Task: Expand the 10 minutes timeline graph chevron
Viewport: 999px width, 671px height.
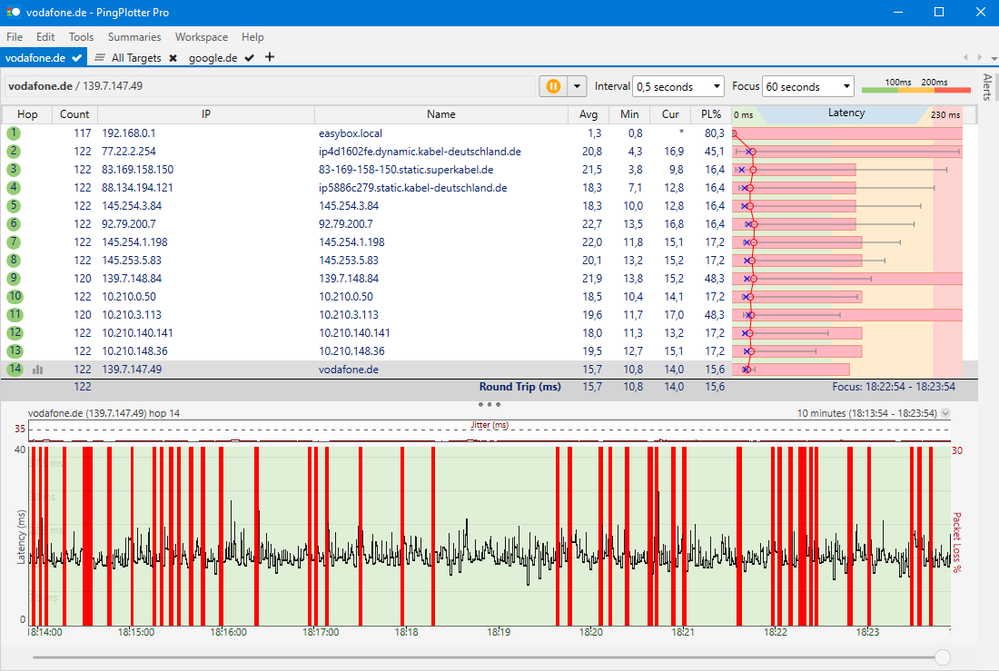Action: 946,413
